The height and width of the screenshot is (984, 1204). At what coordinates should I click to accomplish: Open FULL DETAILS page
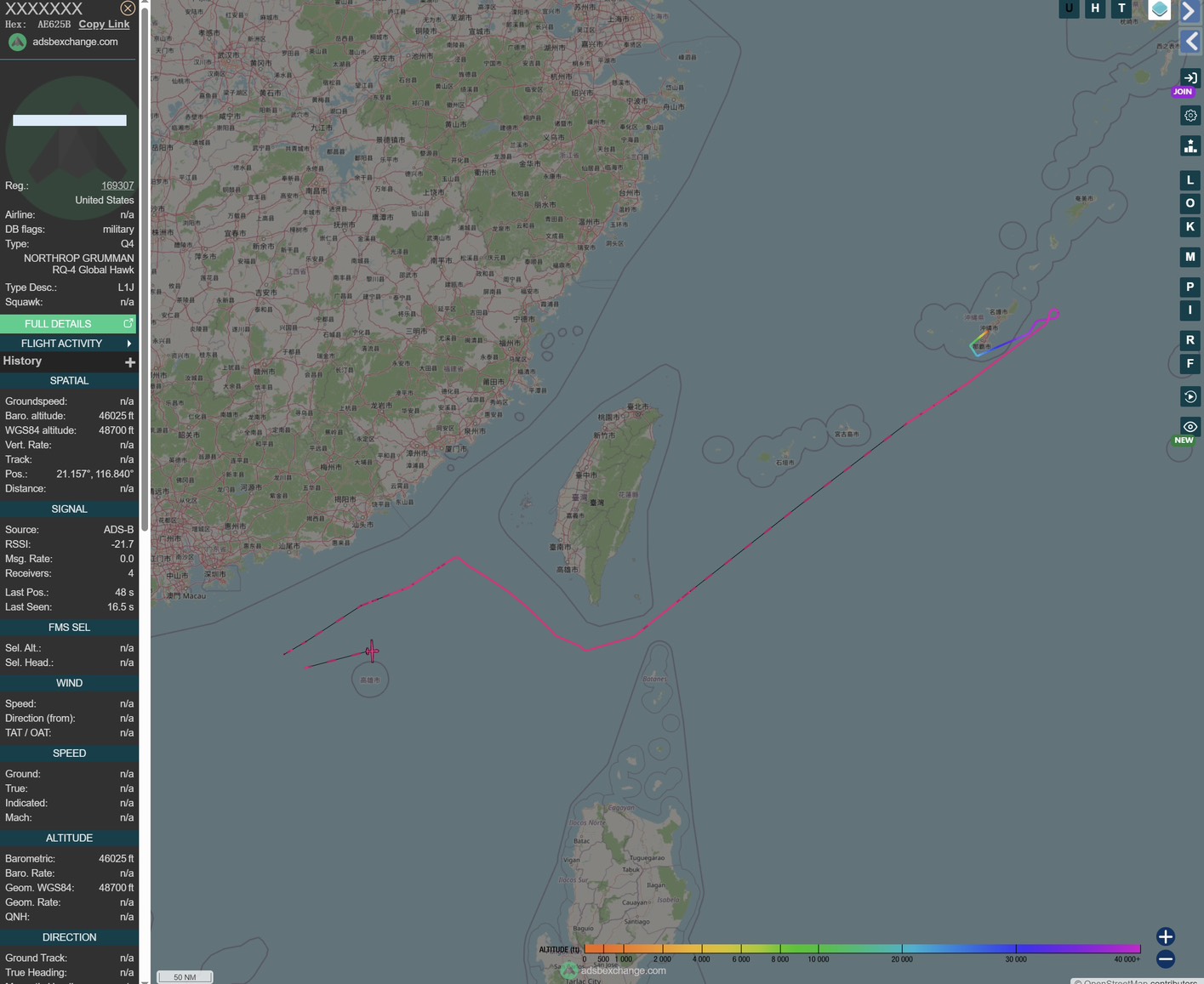(68, 323)
